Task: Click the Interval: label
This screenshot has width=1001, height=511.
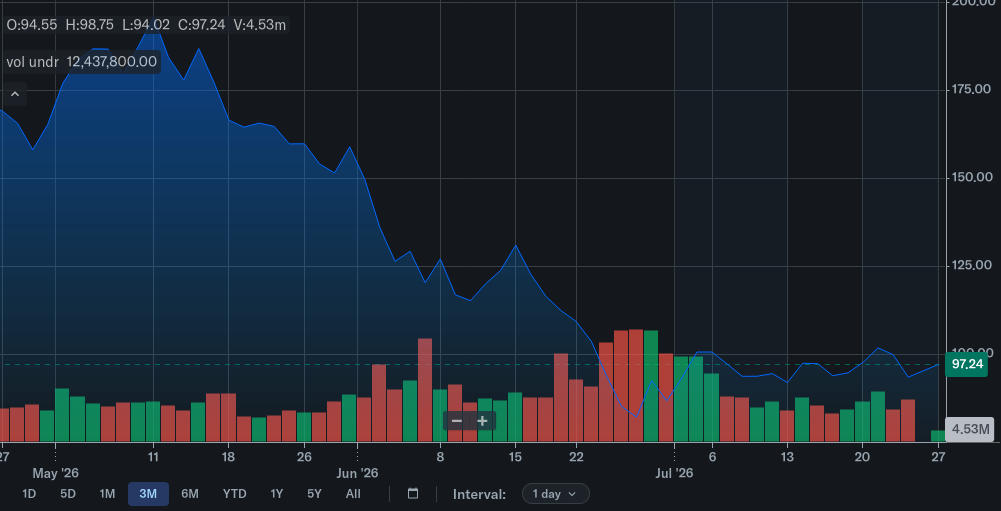Action: (x=479, y=494)
